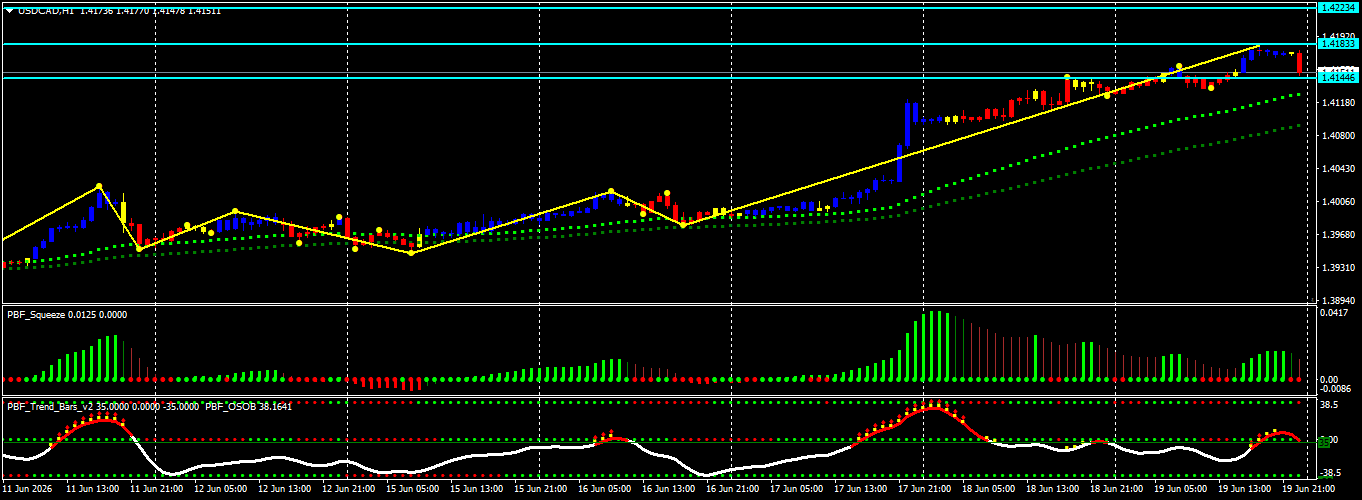Viewport: 1362px width, 500px height.
Task: Click the last red candle at chart's right edge
Action: [x=1299, y=64]
